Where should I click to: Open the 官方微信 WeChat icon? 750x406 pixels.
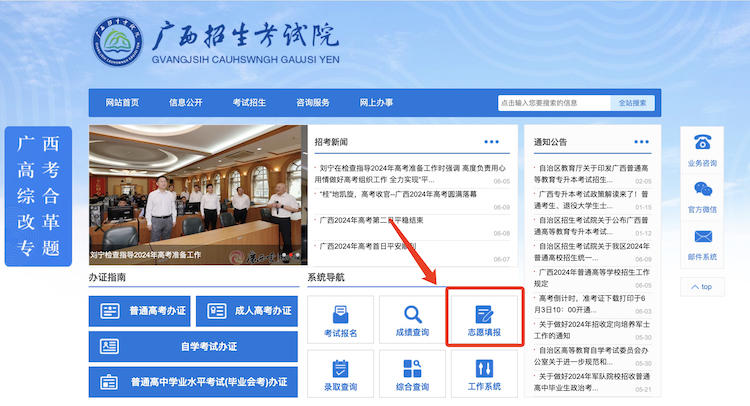[702, 190]
